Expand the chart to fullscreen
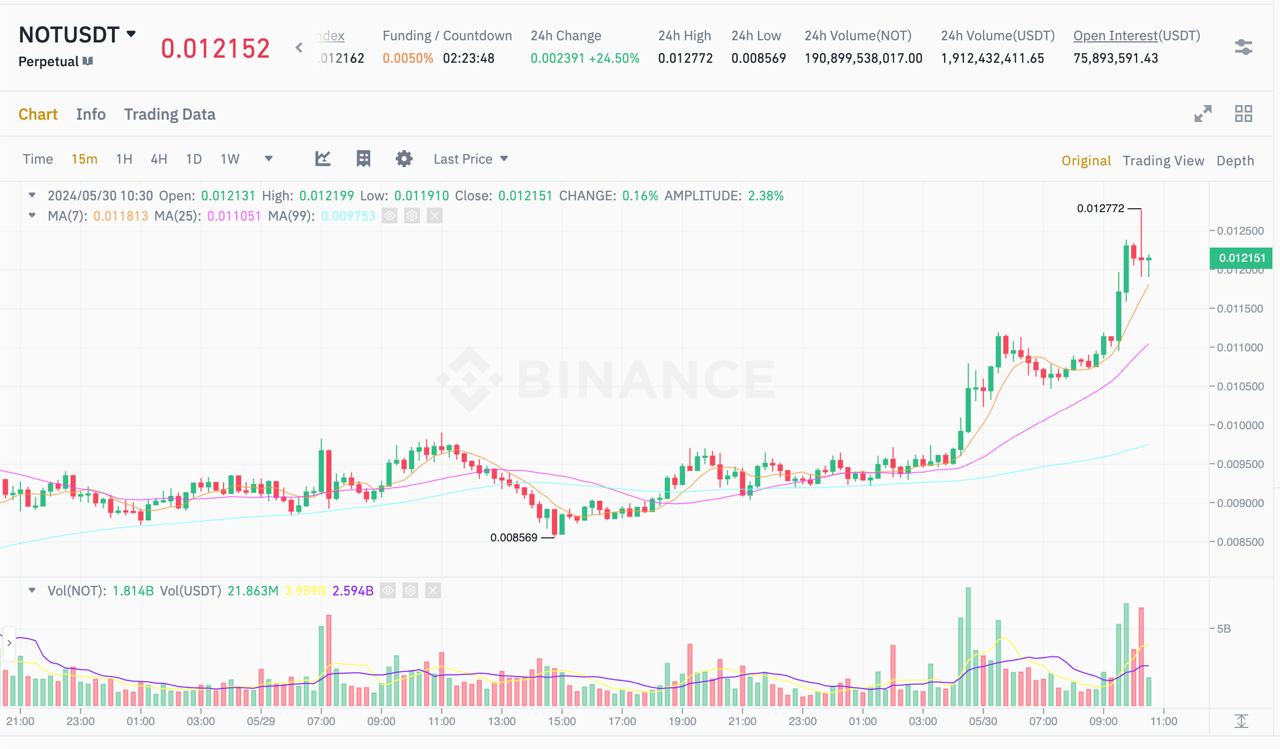Viewport: 1280px width, 749px height. [1203, 114]
